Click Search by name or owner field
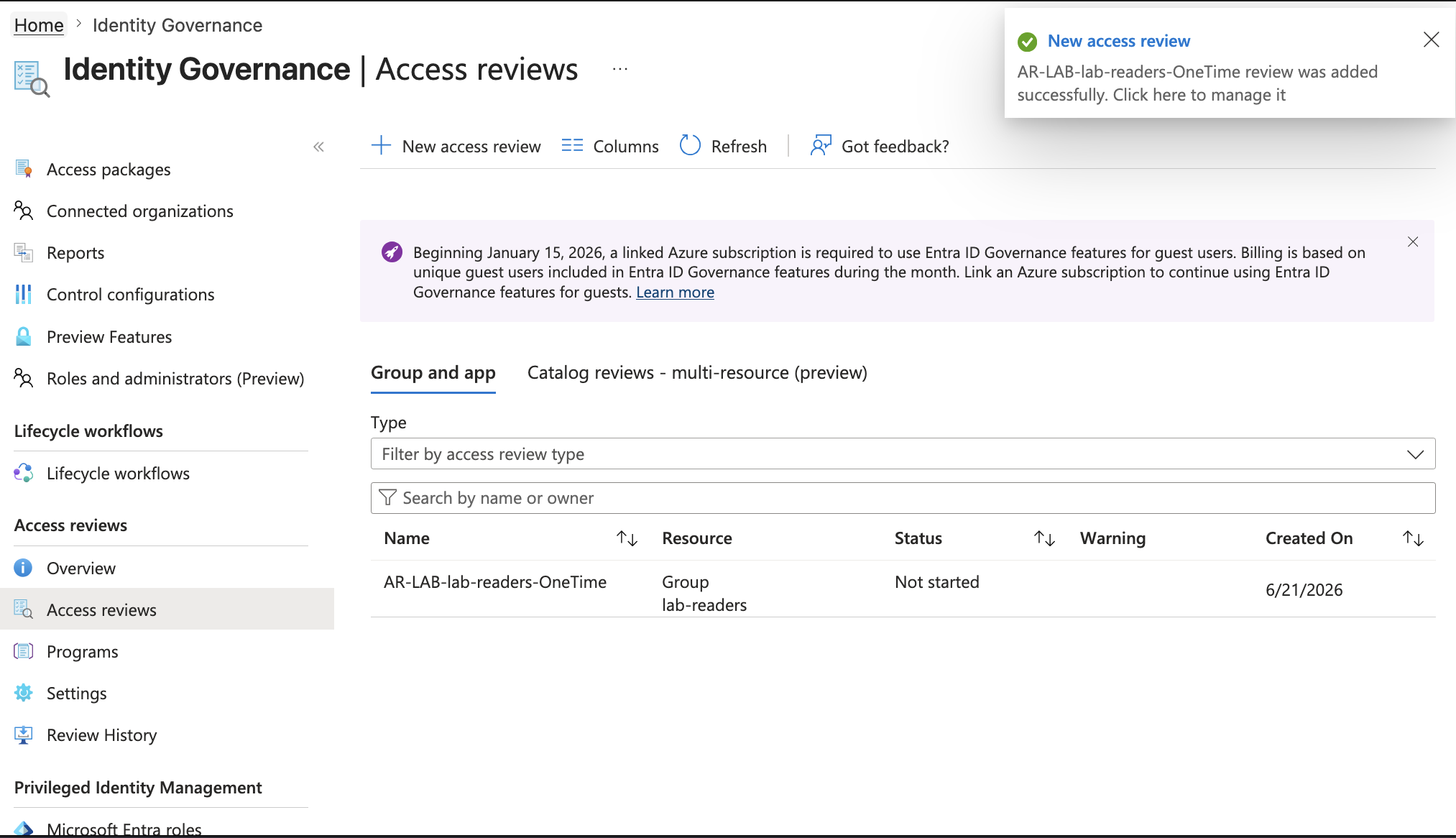The width and height of the screenshot is (1456, 838). click(903, 497)
